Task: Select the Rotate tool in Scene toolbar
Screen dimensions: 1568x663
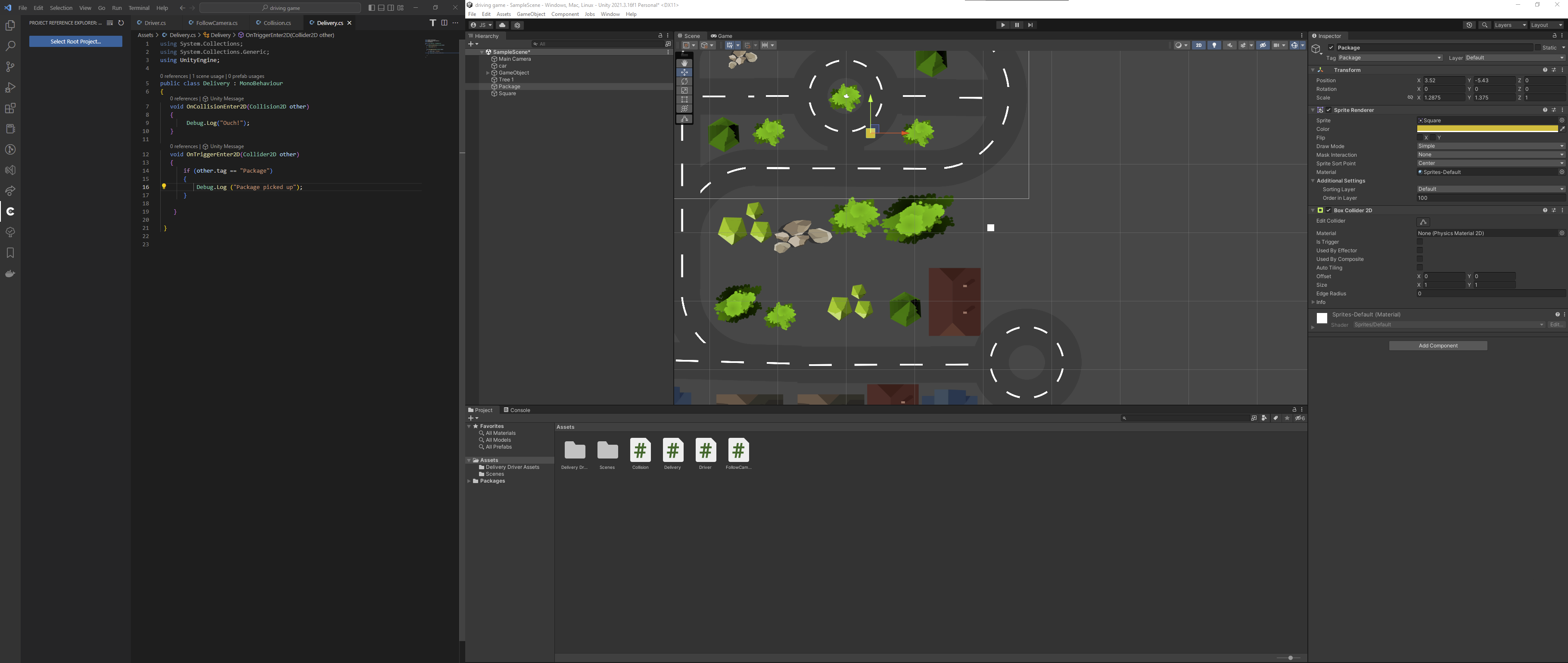Action: 684,81
